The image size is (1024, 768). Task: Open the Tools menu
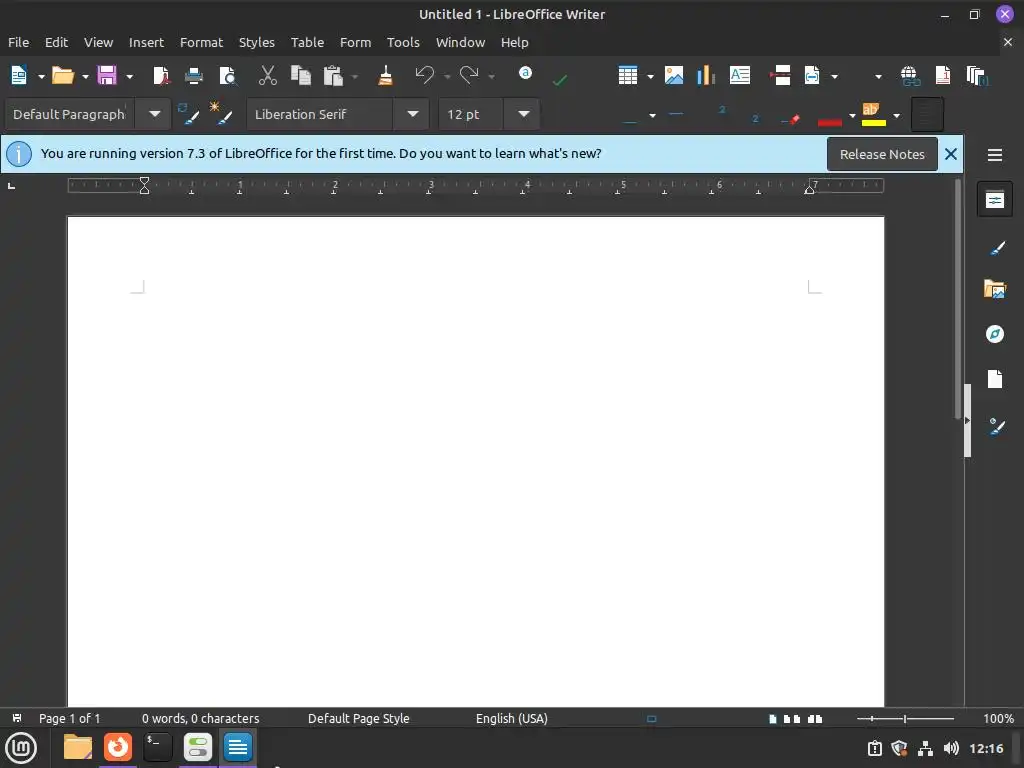click(x=403, y=42)
